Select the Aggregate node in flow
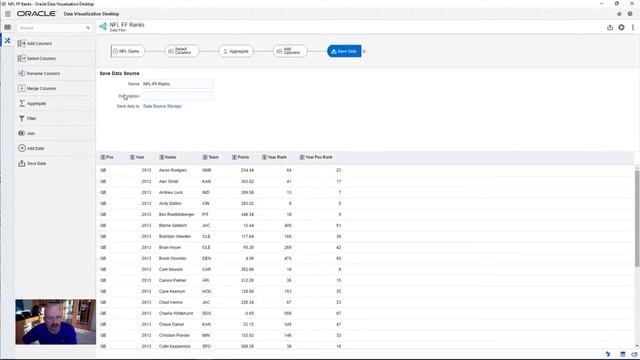The width and height of the screenshot is (640, 360). (236, 51)
